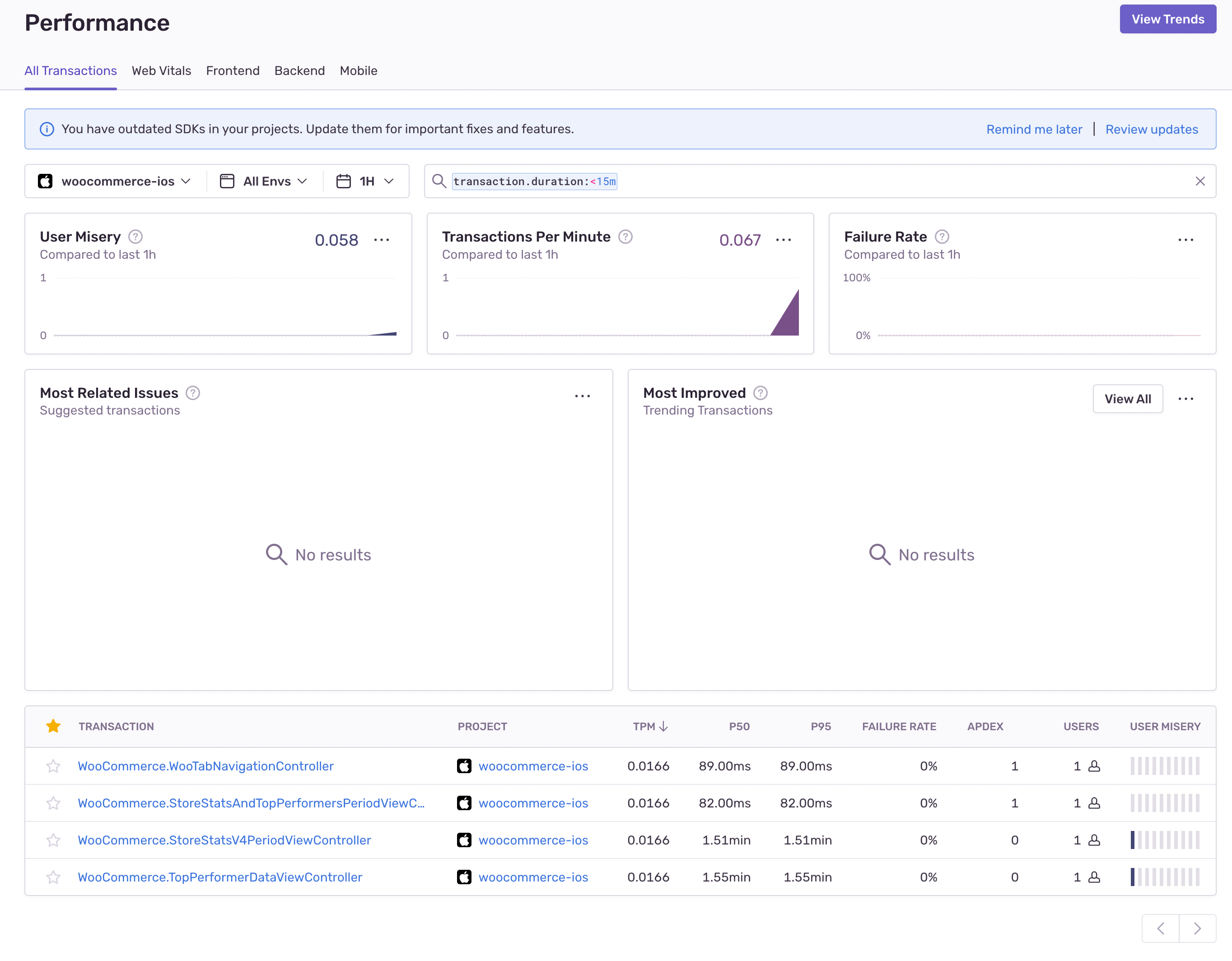Click the info icon in the SDK banner
1232x961 pixels.
tap(47, 129)
